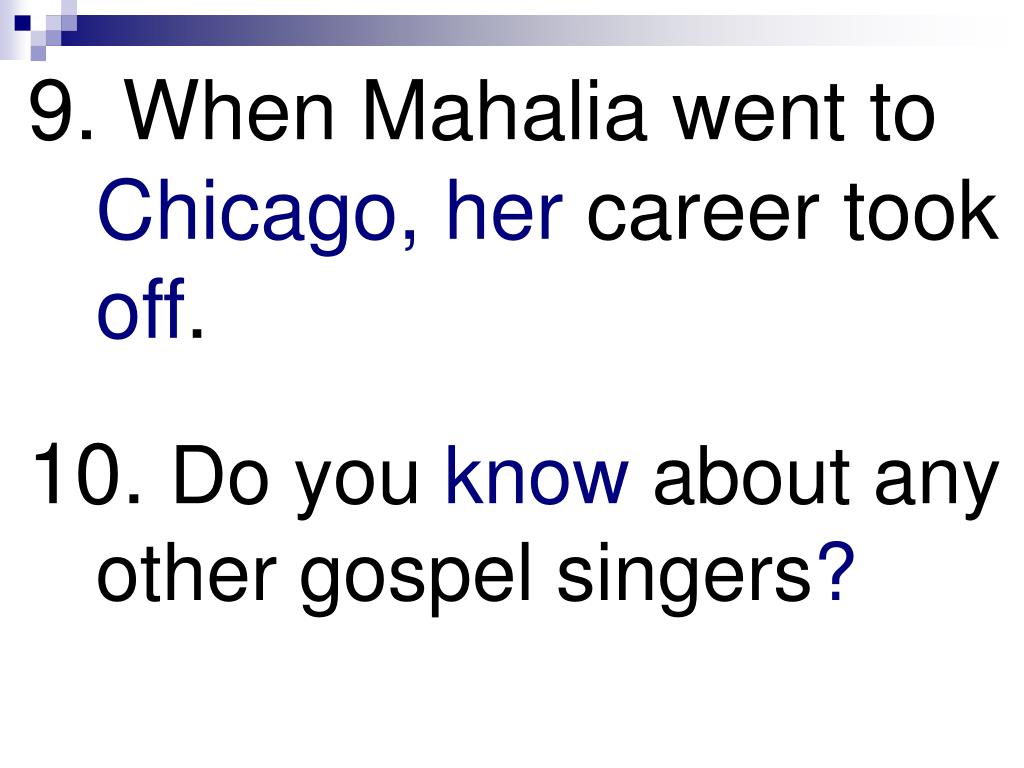This screenshot has height=768, width=1024.
Task: Click the word 'Mahalia'
Action: [505, 109]
